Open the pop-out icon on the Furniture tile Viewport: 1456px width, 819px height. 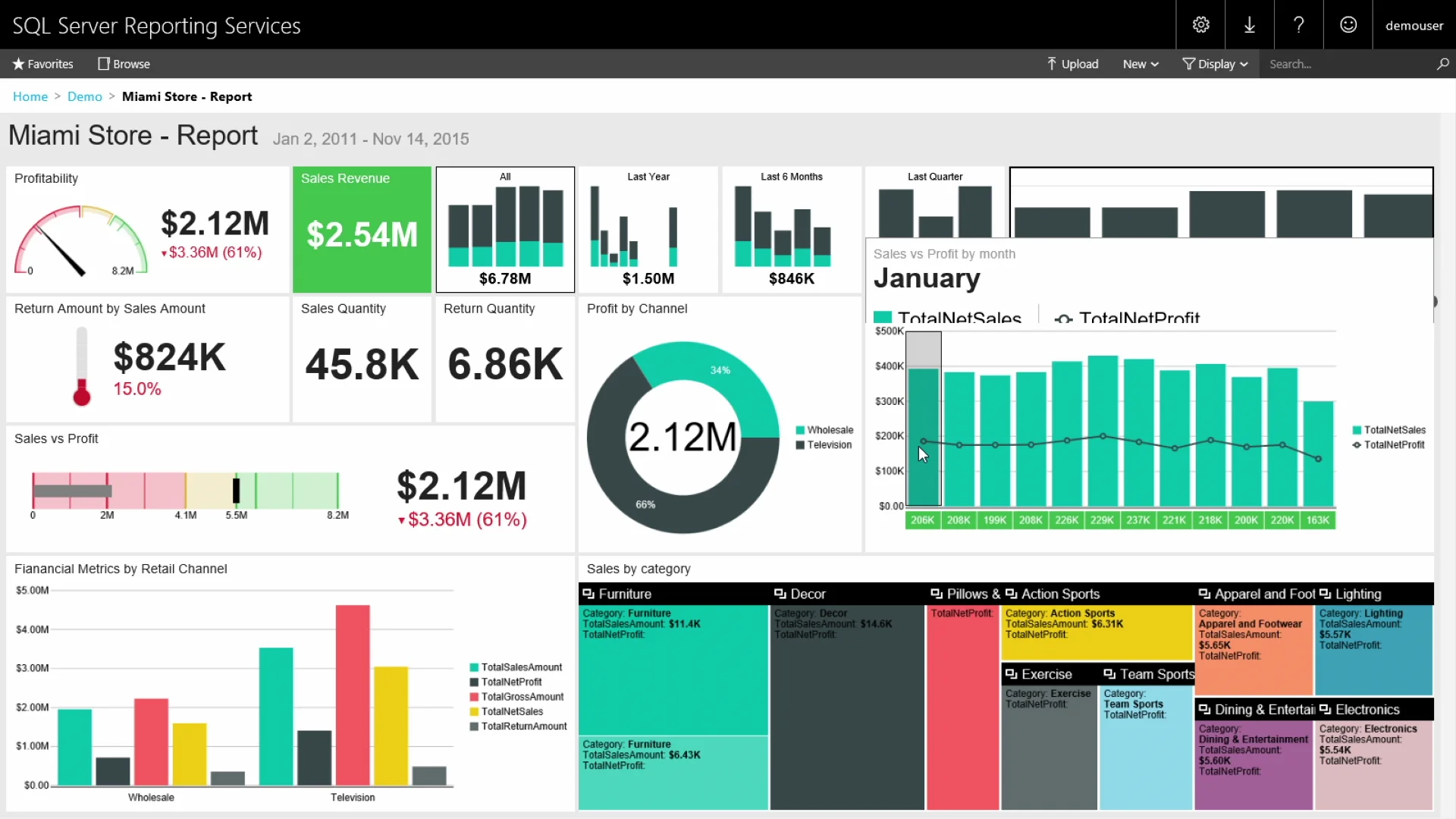588,594
